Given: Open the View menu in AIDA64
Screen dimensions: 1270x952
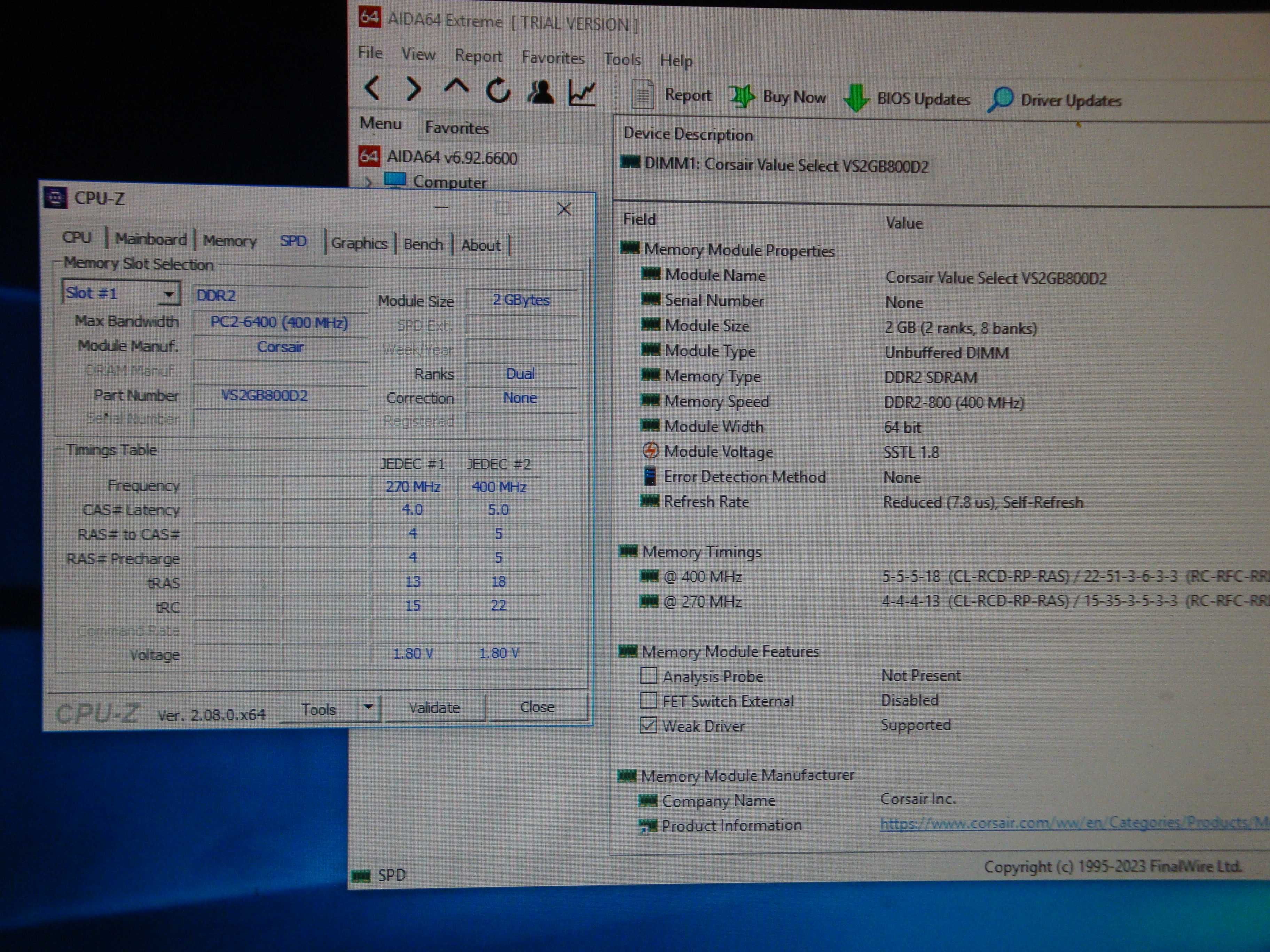Looking at the screenshot, I should point(418,54).
